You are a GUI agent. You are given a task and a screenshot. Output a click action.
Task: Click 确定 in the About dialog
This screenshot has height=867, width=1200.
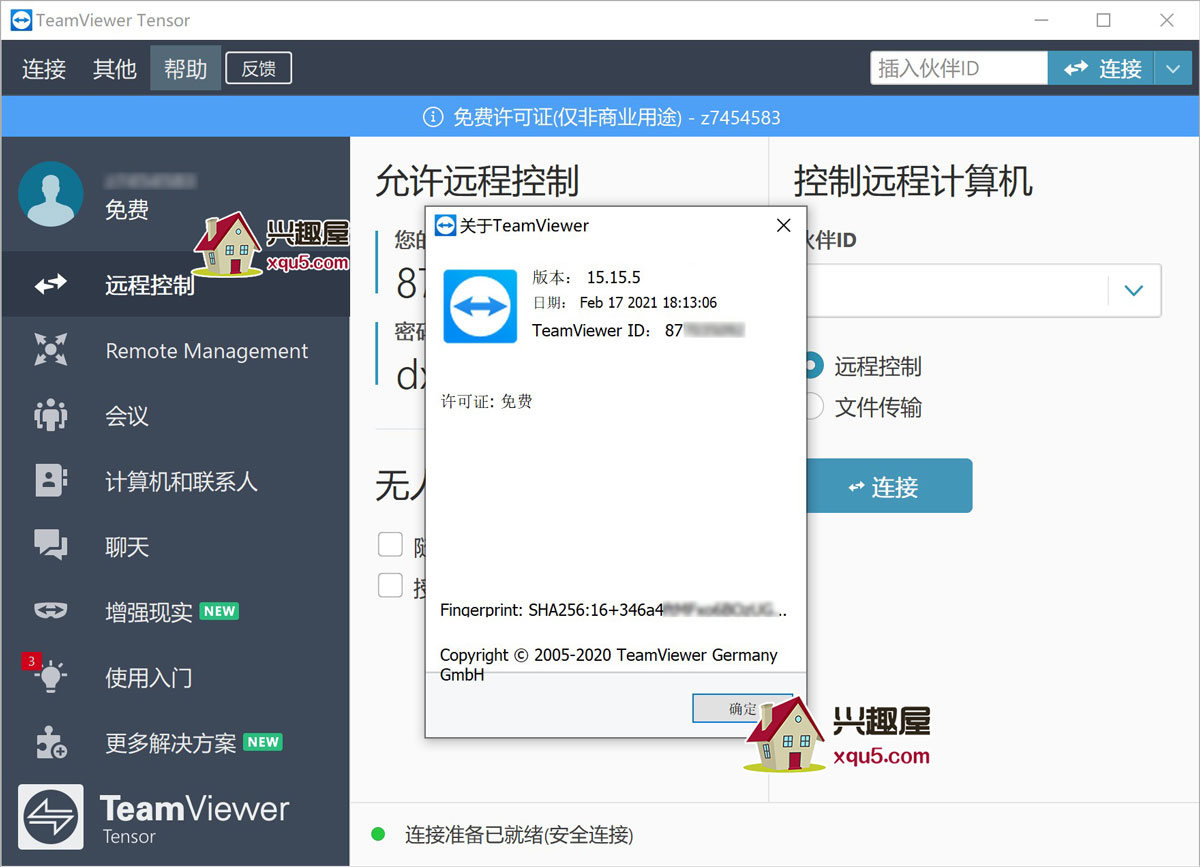[x=742, y=709]
